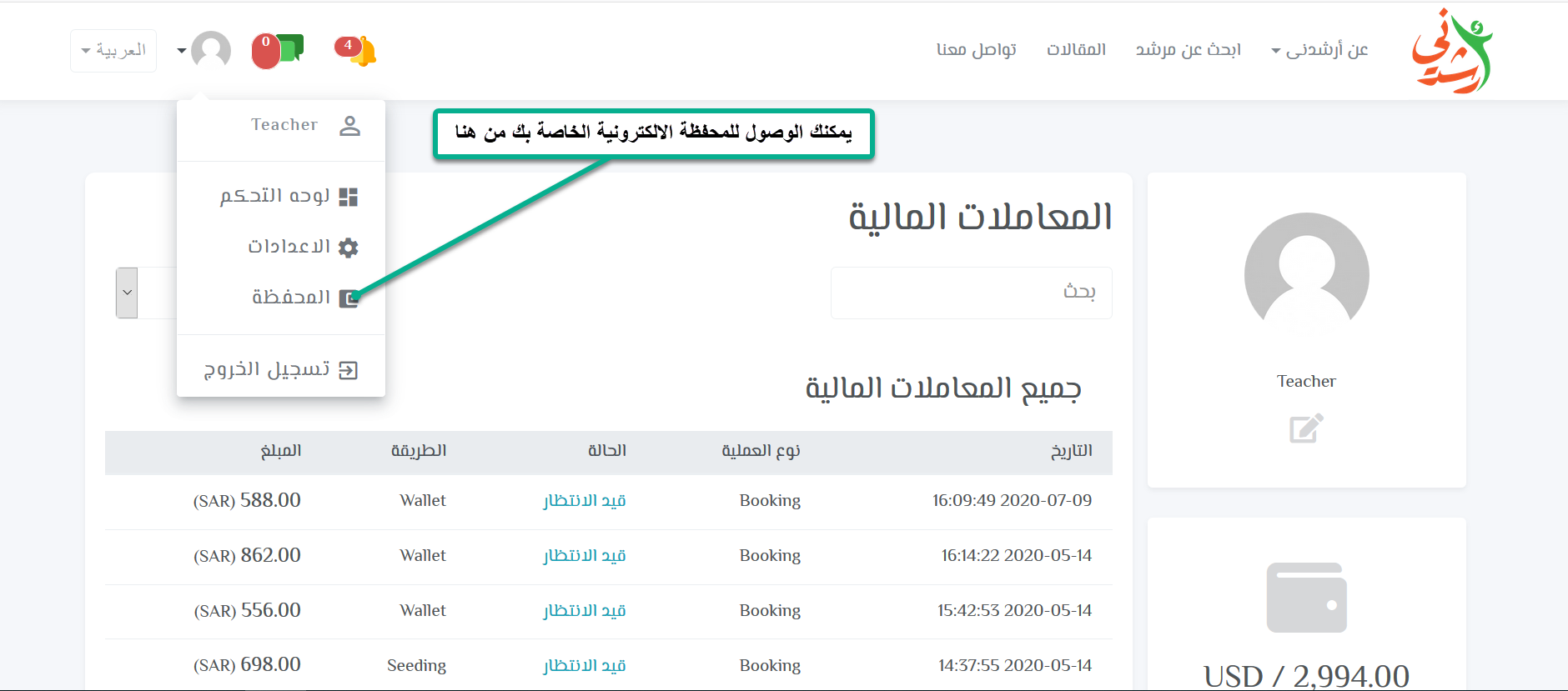The height and width of the screenshot is (691, 1568).
Task: Go to ابحث عن مرشد page
Action: (x=1188, y=50)
